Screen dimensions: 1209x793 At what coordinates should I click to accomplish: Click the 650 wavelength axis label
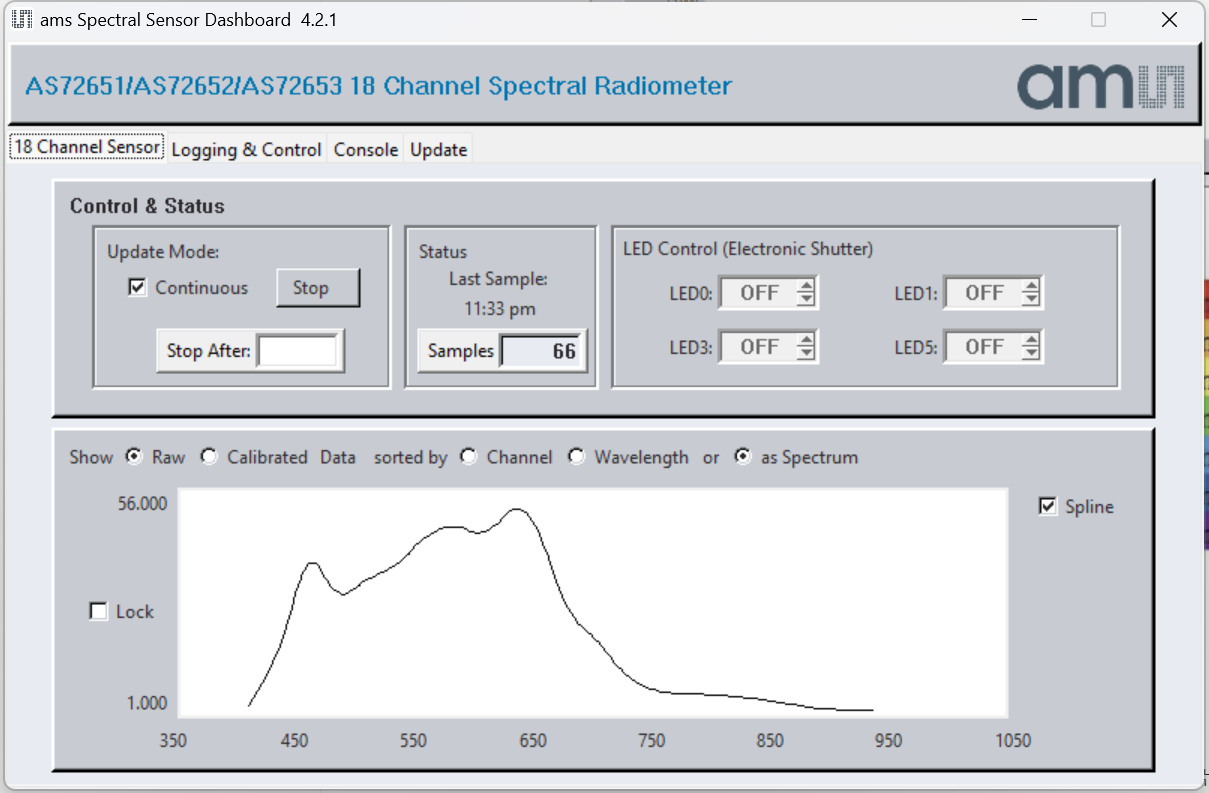pos(532,741)
